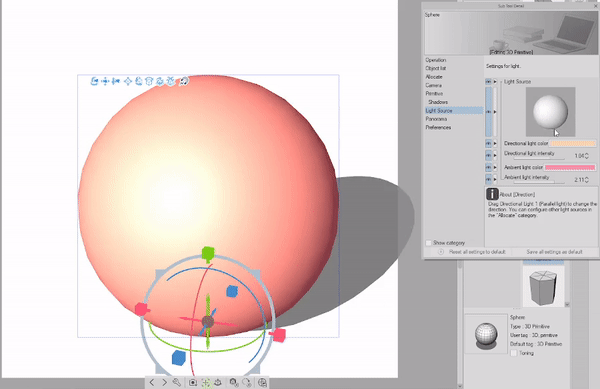Open the pink Ambient light color swatch
600x389 pixels.
(x=570, y=168)
